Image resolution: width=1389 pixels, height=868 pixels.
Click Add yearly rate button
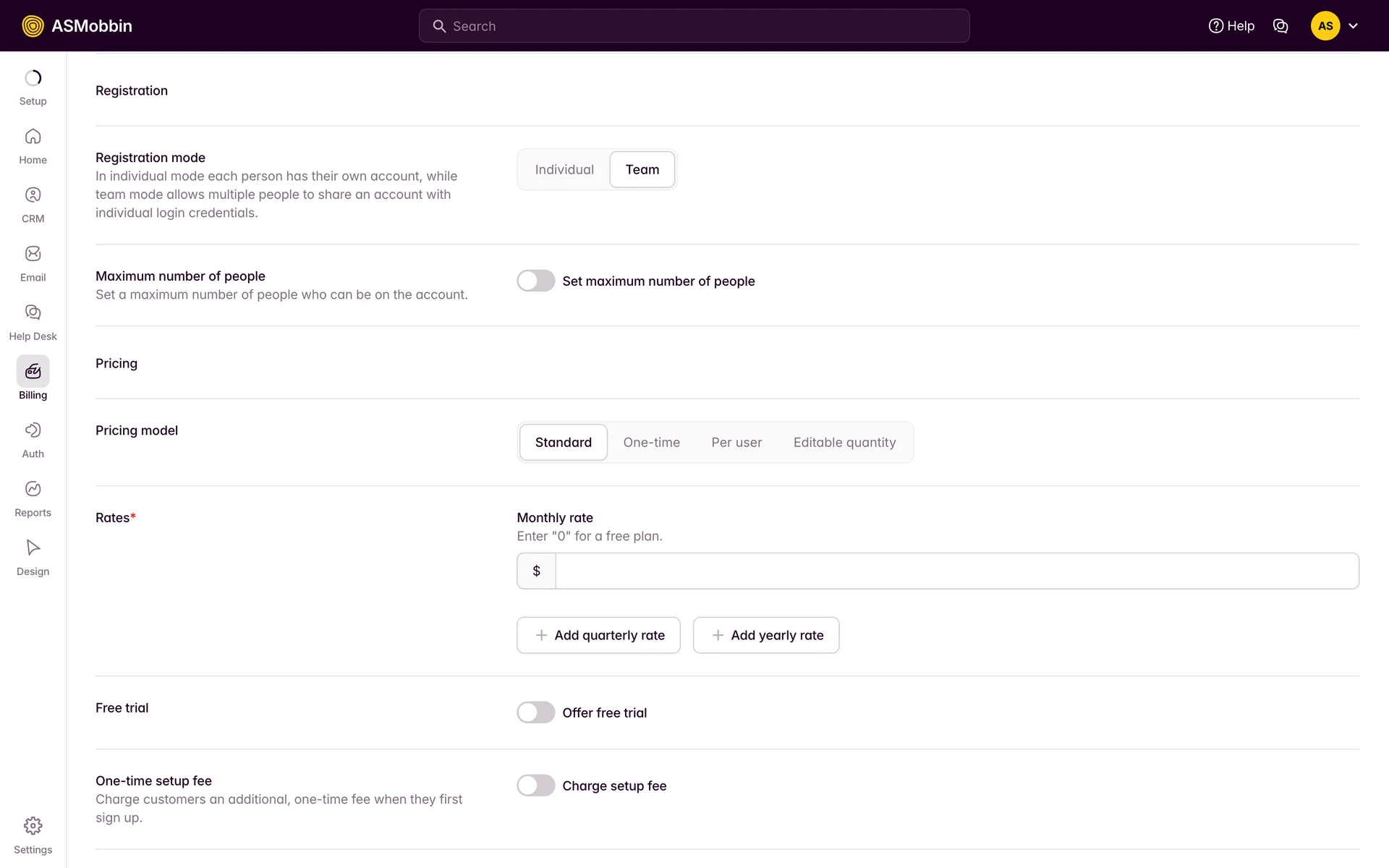(x=766, y=635)
